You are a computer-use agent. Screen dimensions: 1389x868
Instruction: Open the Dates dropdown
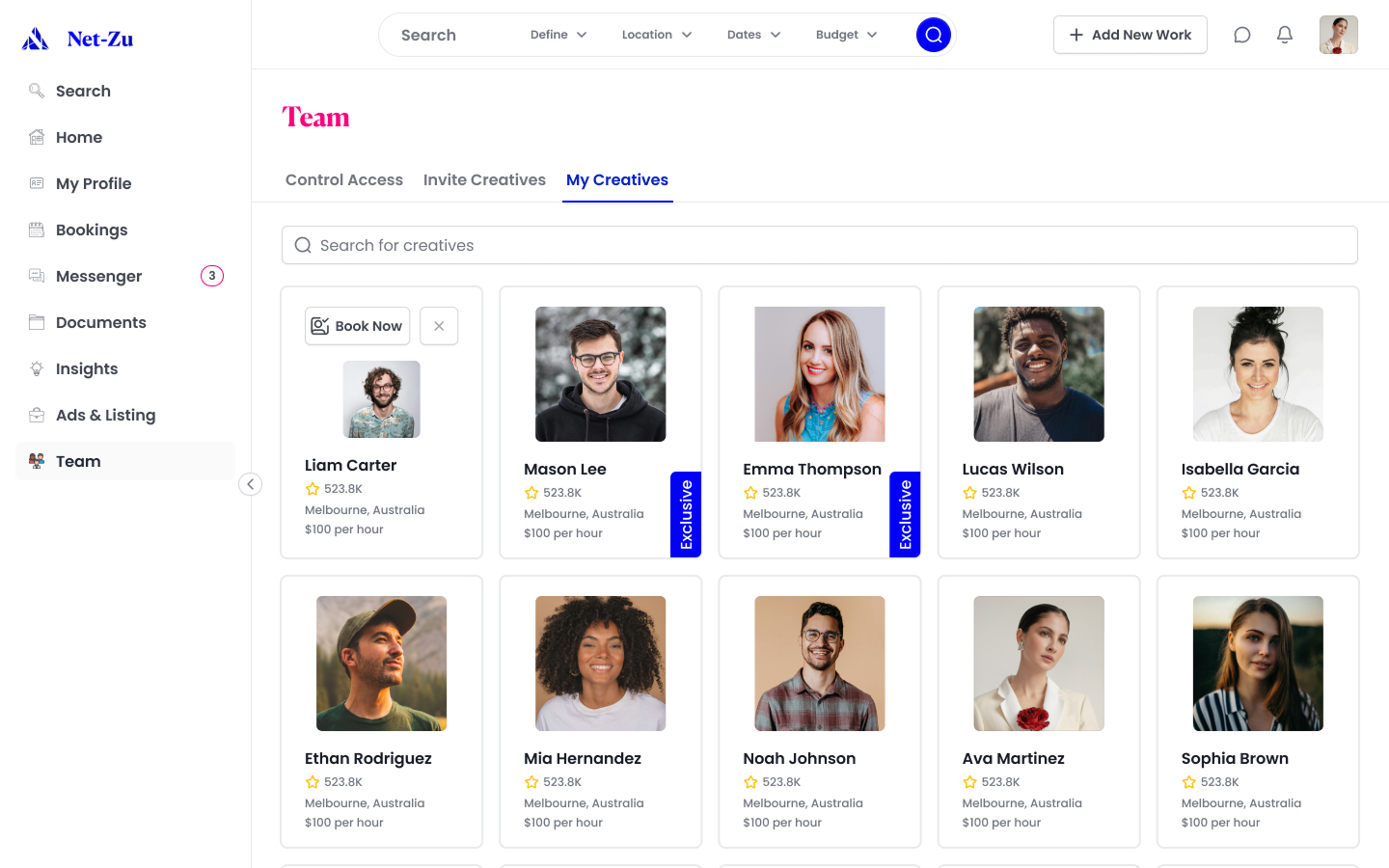coord(753,35)
